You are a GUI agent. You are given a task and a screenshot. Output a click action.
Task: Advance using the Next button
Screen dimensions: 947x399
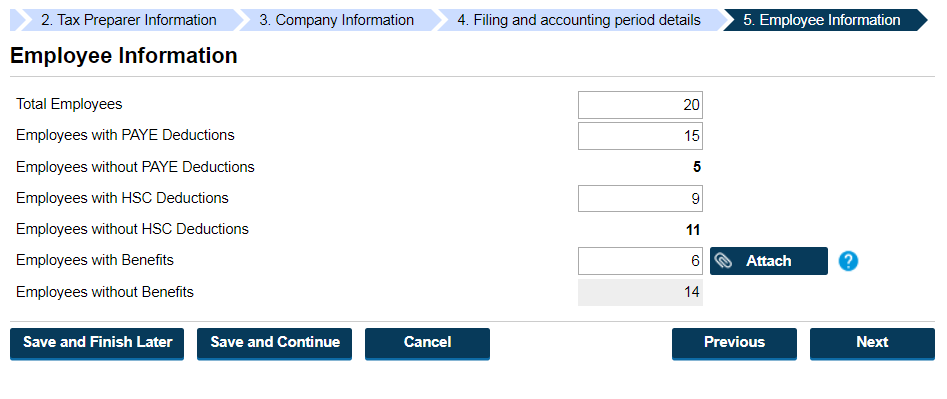(x=872, y=343)
